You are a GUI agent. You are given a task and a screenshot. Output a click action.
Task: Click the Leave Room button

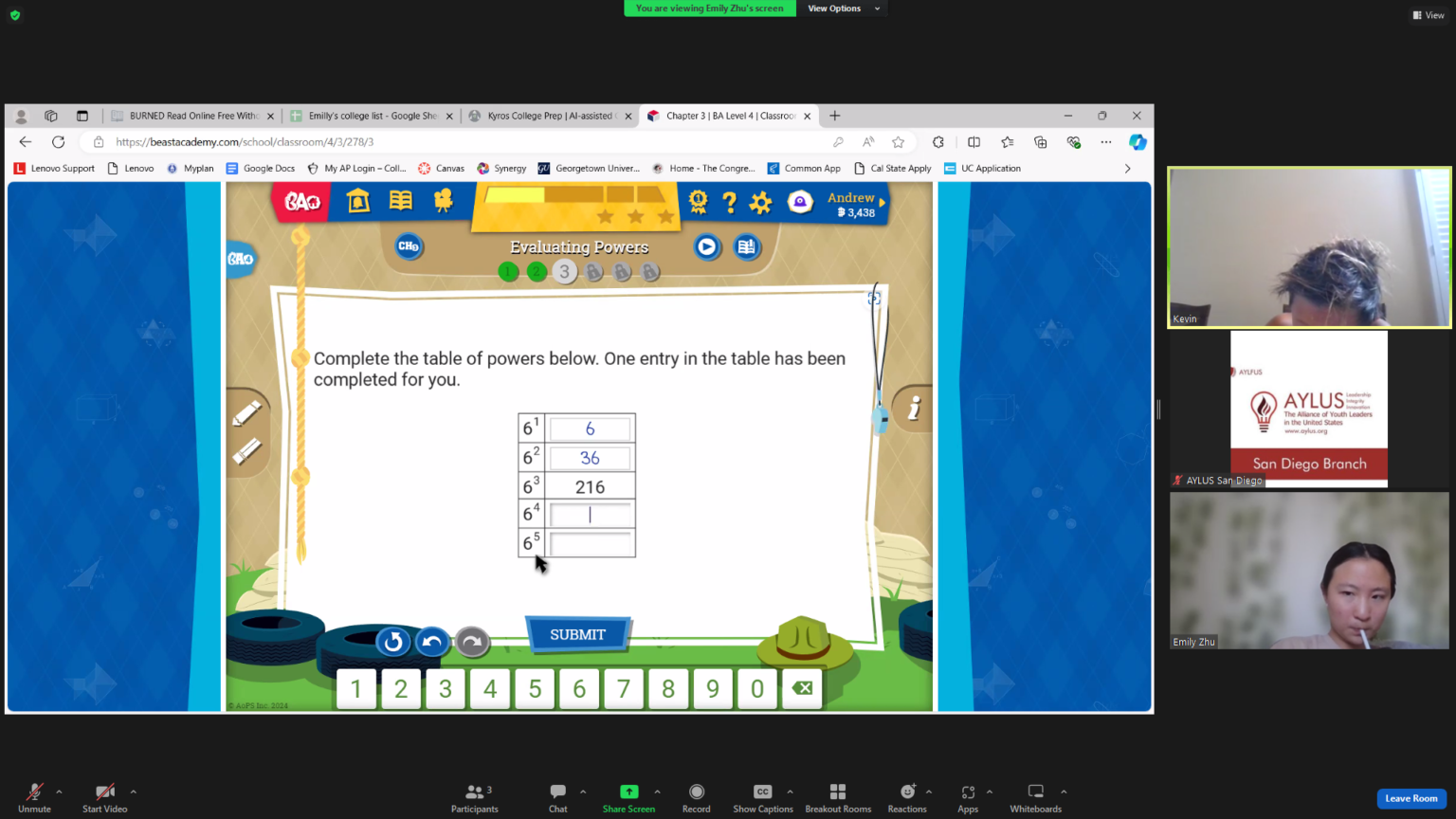[x=1411, y=798]
